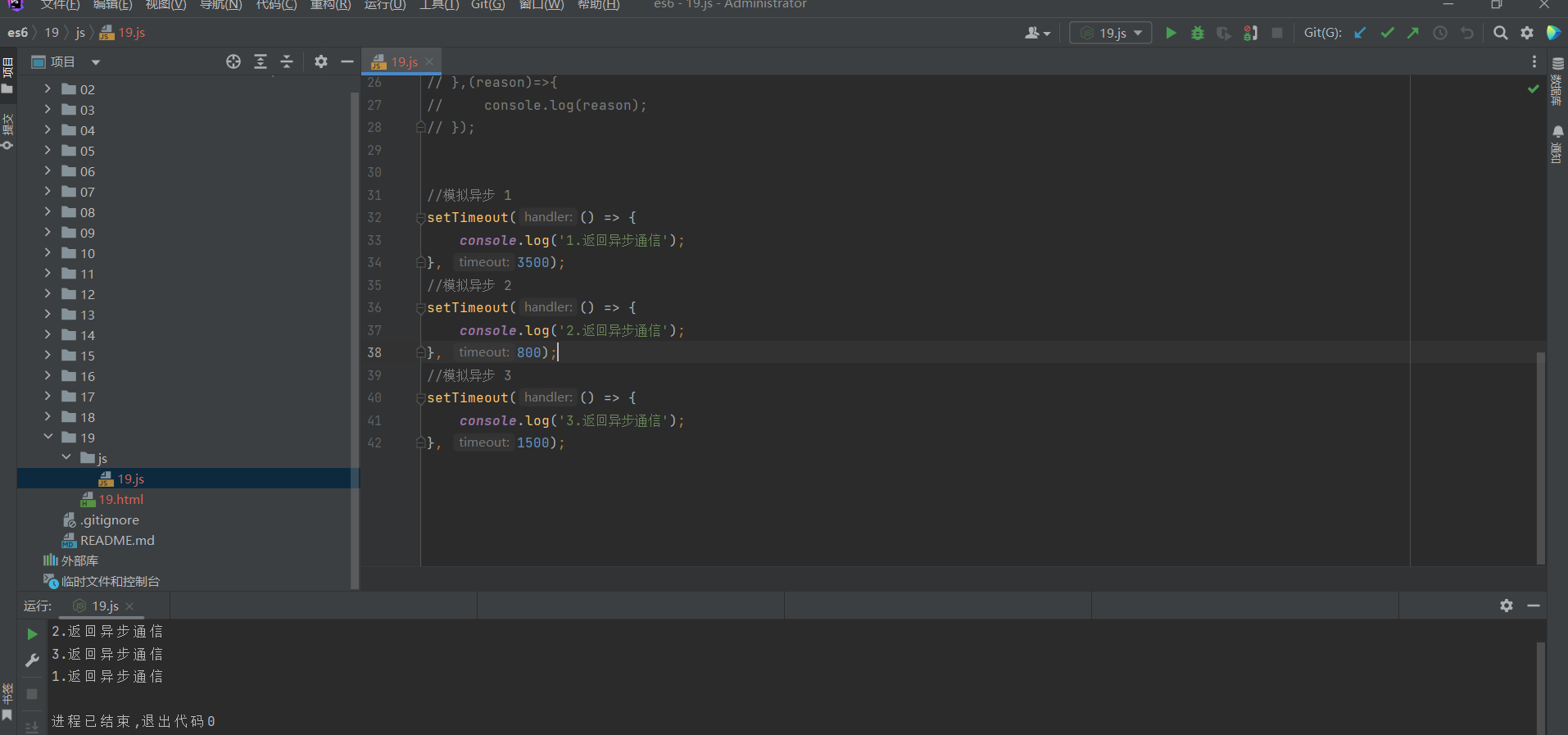Hide the project tool window
1568x735 pixels.
[x=347, y=61]
